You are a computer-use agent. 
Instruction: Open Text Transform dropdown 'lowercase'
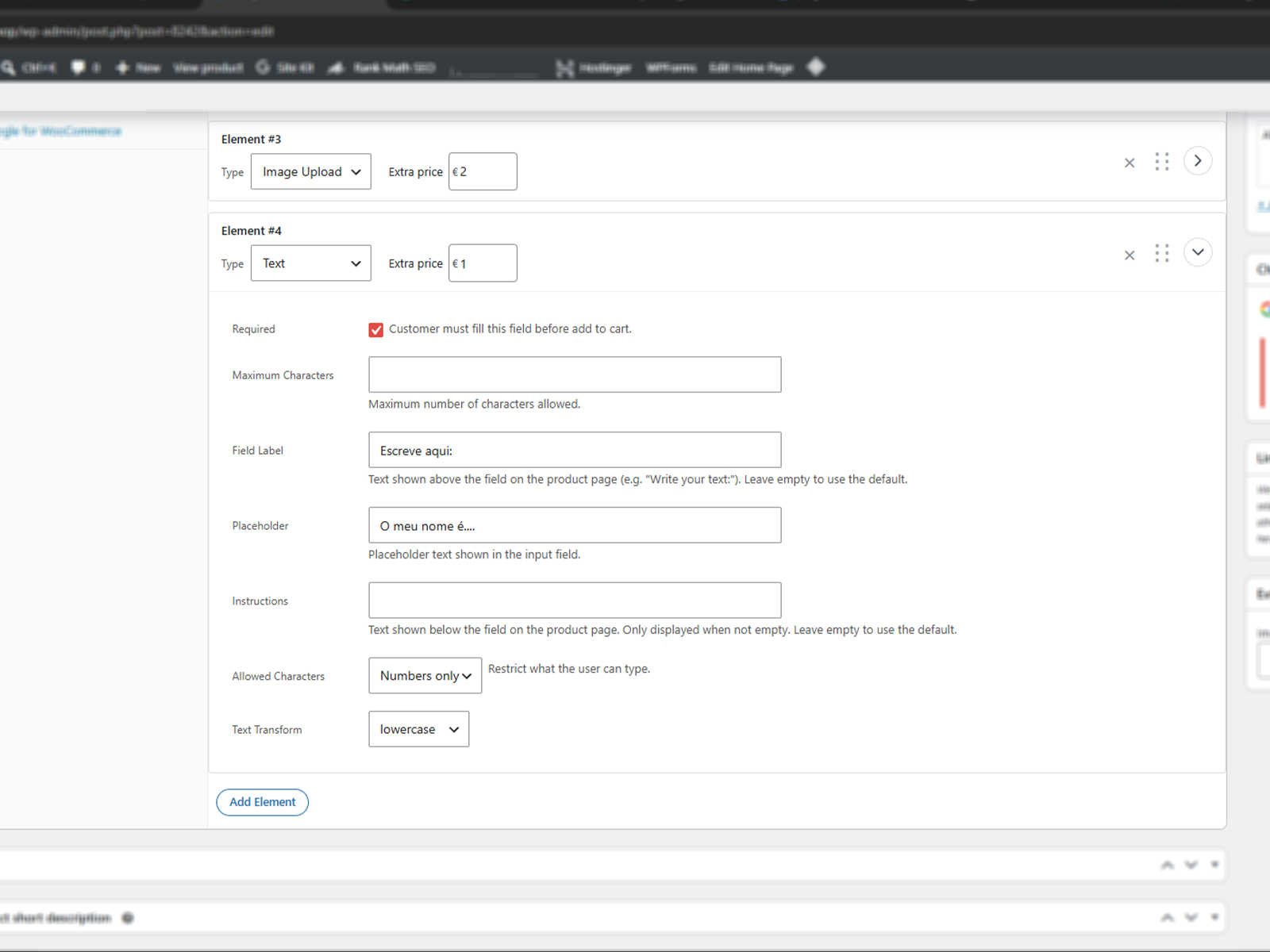(418, 729)
